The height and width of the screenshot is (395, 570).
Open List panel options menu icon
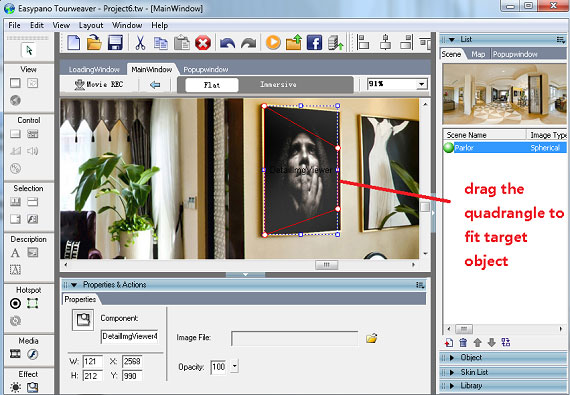pyautogui.click(x=561, y=39)
